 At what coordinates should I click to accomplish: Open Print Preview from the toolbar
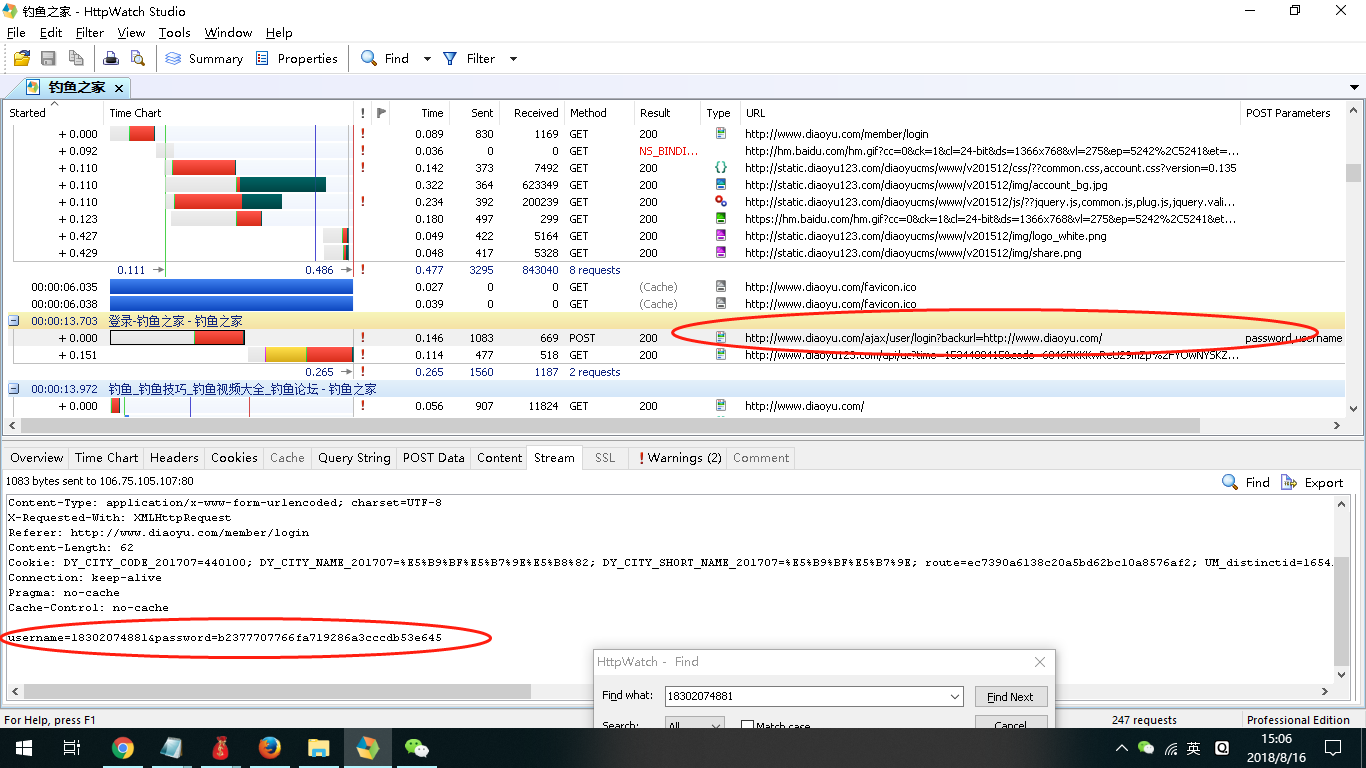137,59
